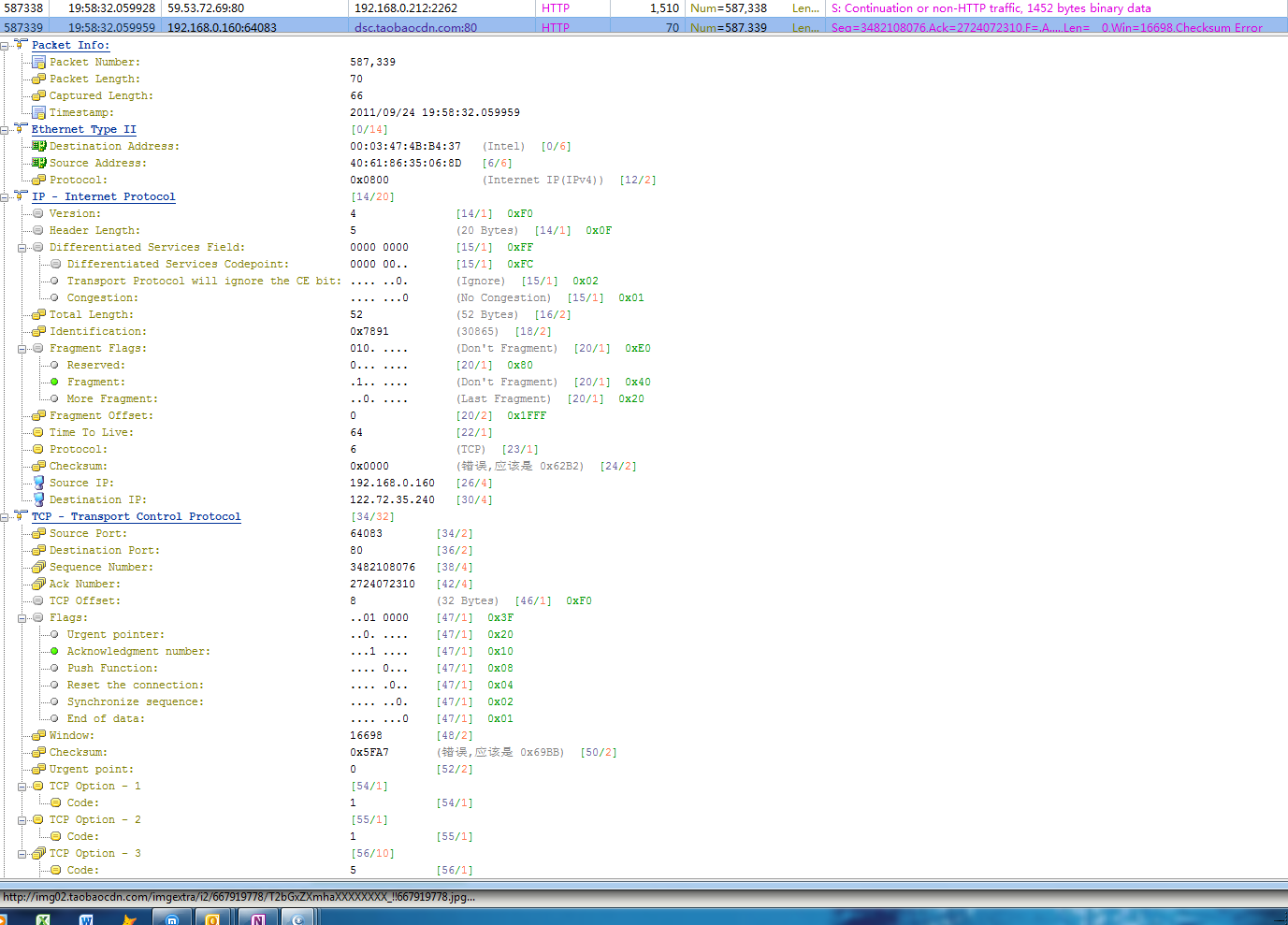Click the Ethernet Type II header link
The width and height of the screenshot is (1288, 925).
pyautogui.click(x=83, y=129)
